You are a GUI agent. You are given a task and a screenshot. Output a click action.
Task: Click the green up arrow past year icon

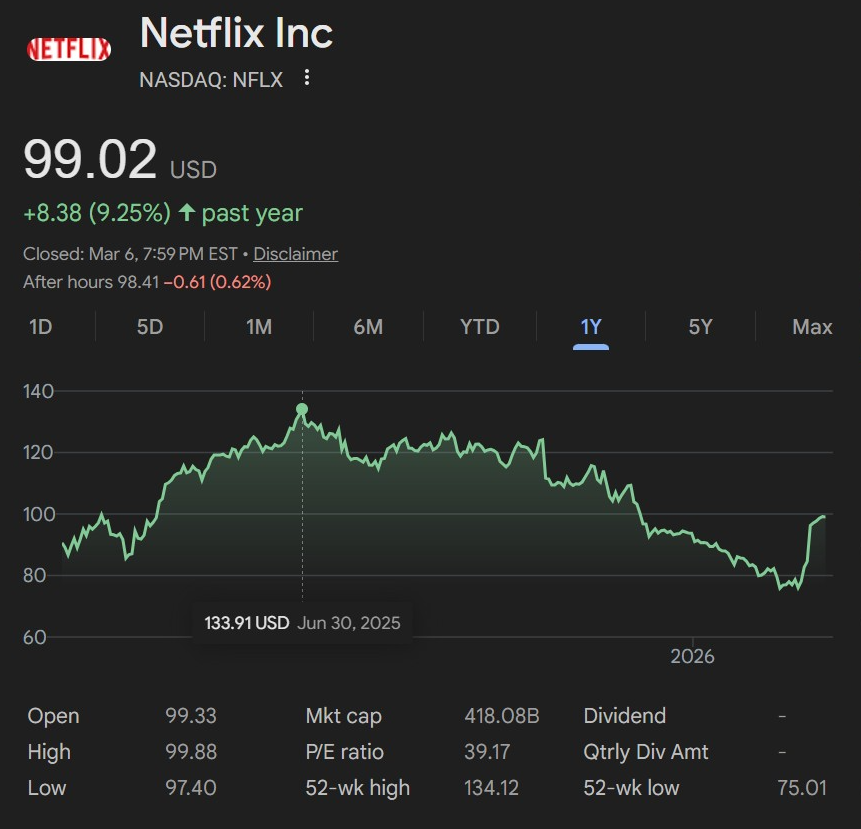[187, 212]
